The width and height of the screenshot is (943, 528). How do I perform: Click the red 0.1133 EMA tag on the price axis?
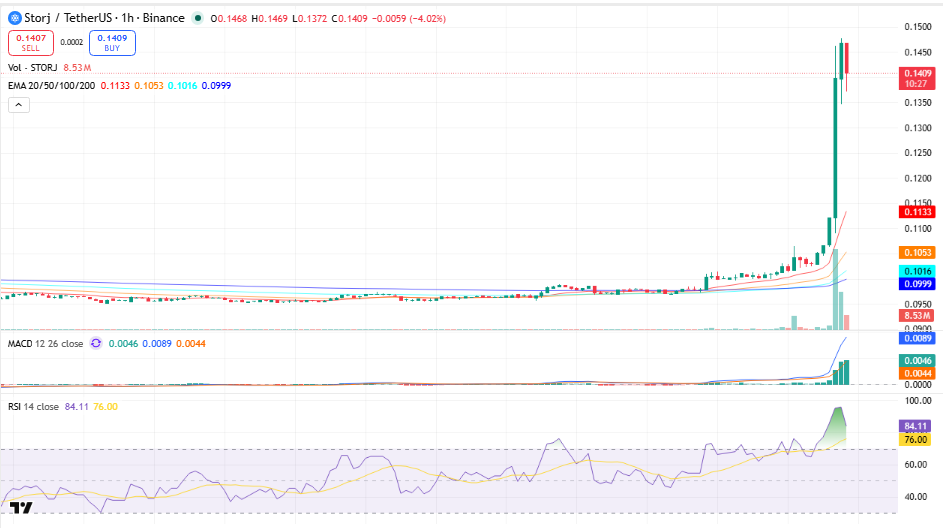tap(917, 212)
